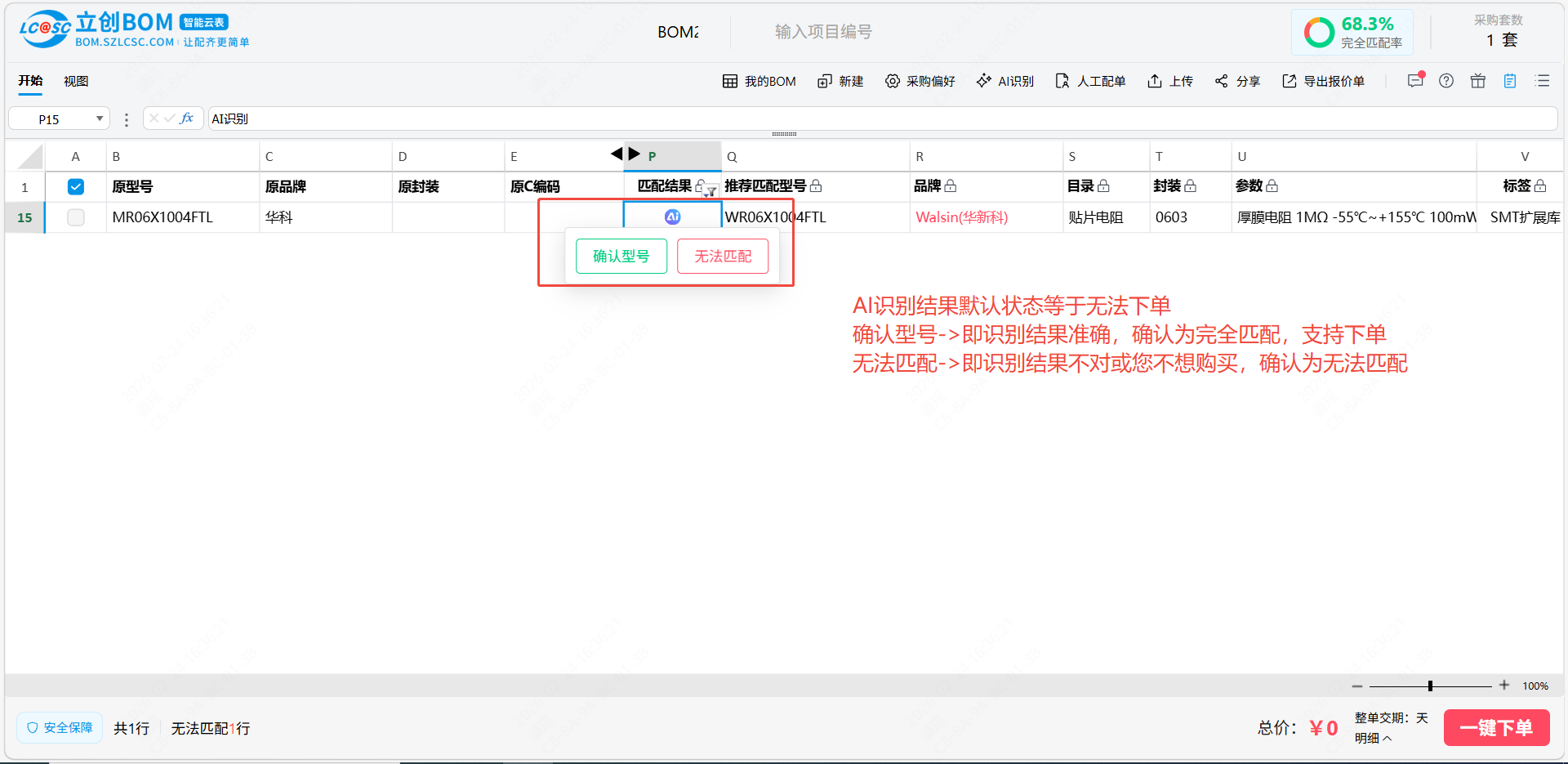Open the gift box icon
The height and width of the screenshot is (764, 1568).
point(1478,81)
